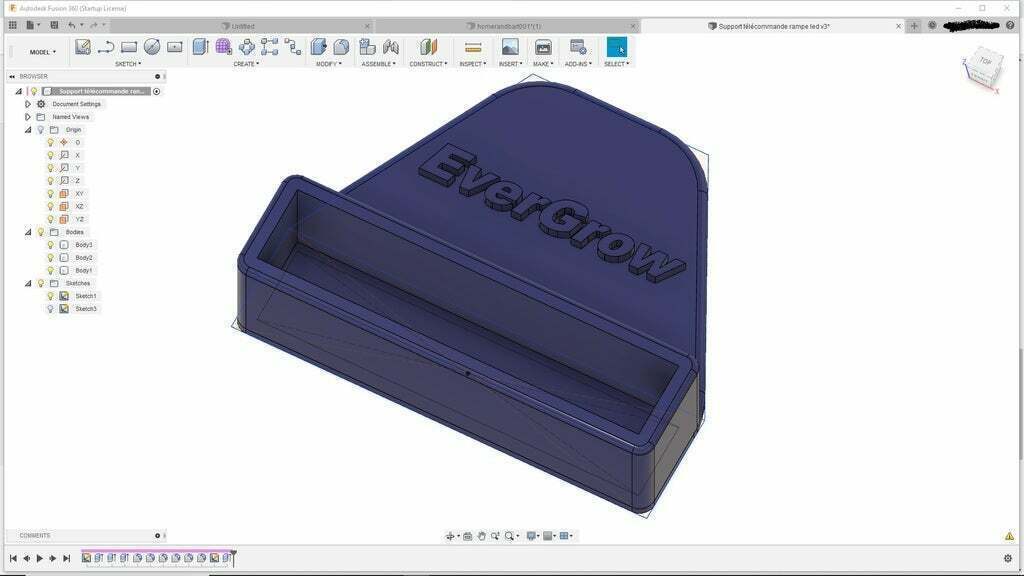The width and height of the screenshot is (1024, 576).
Task: Select the Joint tool
Action: (391, 47)
